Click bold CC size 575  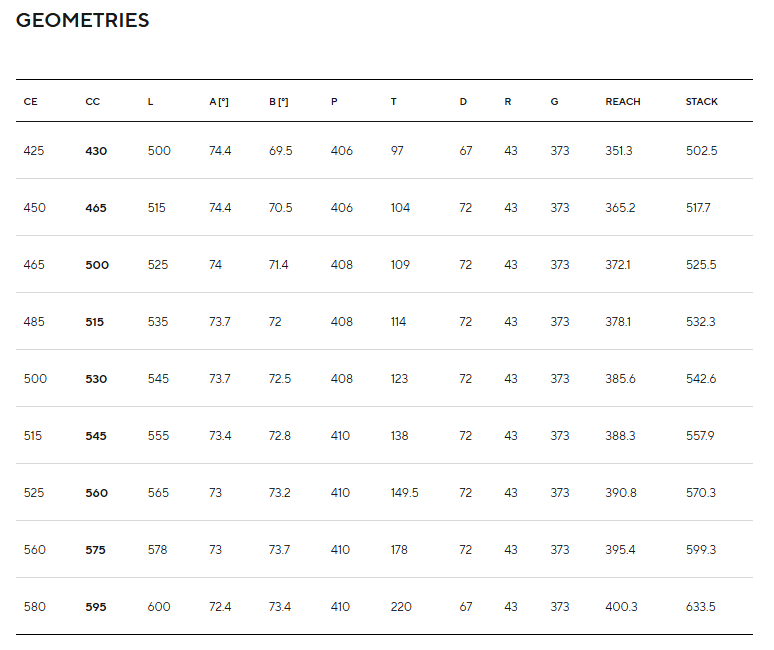pos(96,550)
